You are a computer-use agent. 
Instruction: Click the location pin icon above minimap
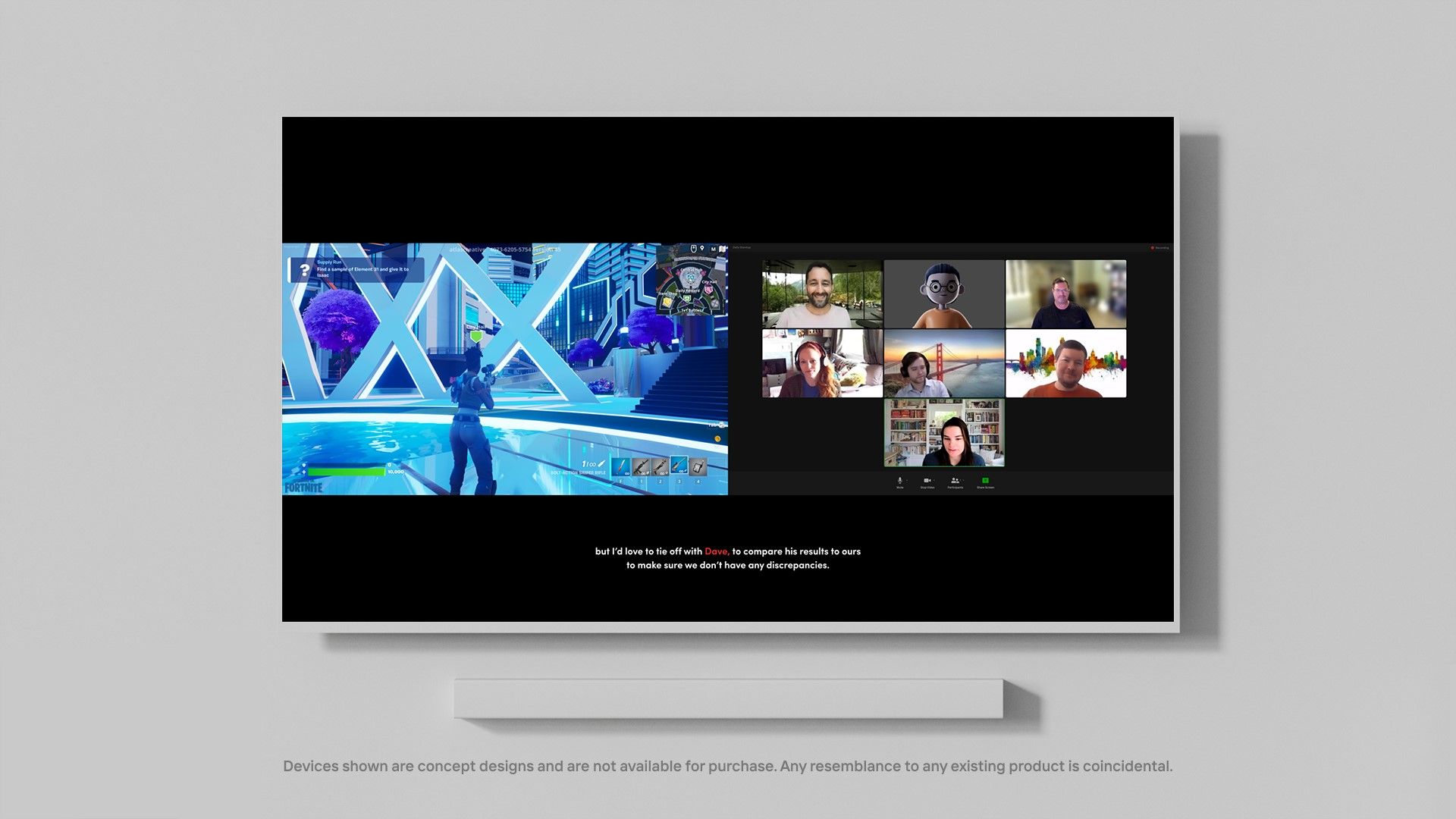point(702,248)
